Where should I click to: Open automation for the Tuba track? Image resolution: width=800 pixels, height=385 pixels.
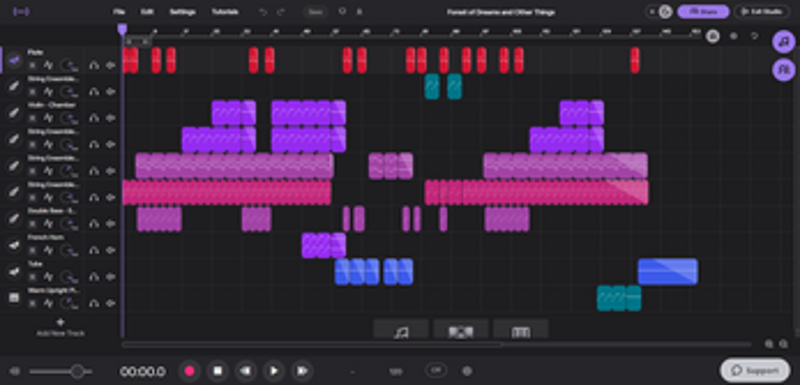point(48,277)
